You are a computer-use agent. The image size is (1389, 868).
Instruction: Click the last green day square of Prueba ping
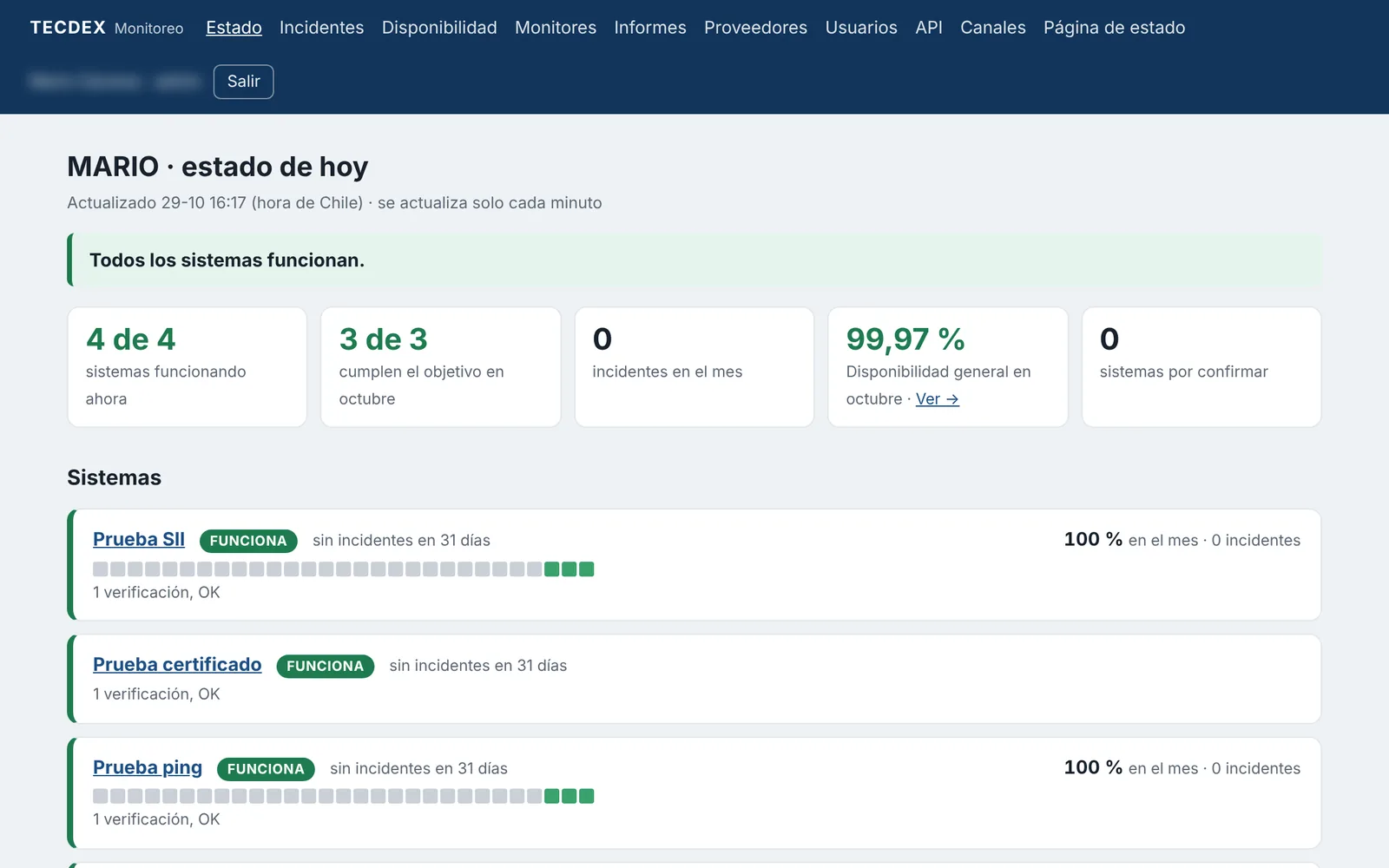(587, 796)
